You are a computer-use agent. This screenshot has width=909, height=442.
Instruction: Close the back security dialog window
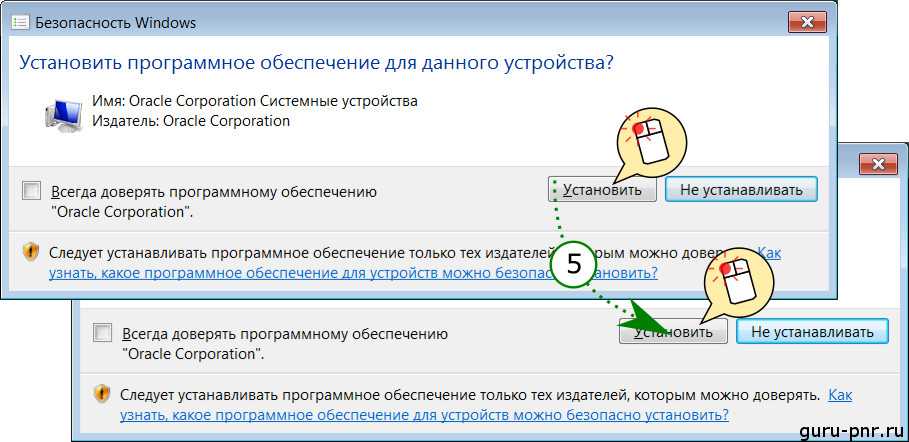878,165
